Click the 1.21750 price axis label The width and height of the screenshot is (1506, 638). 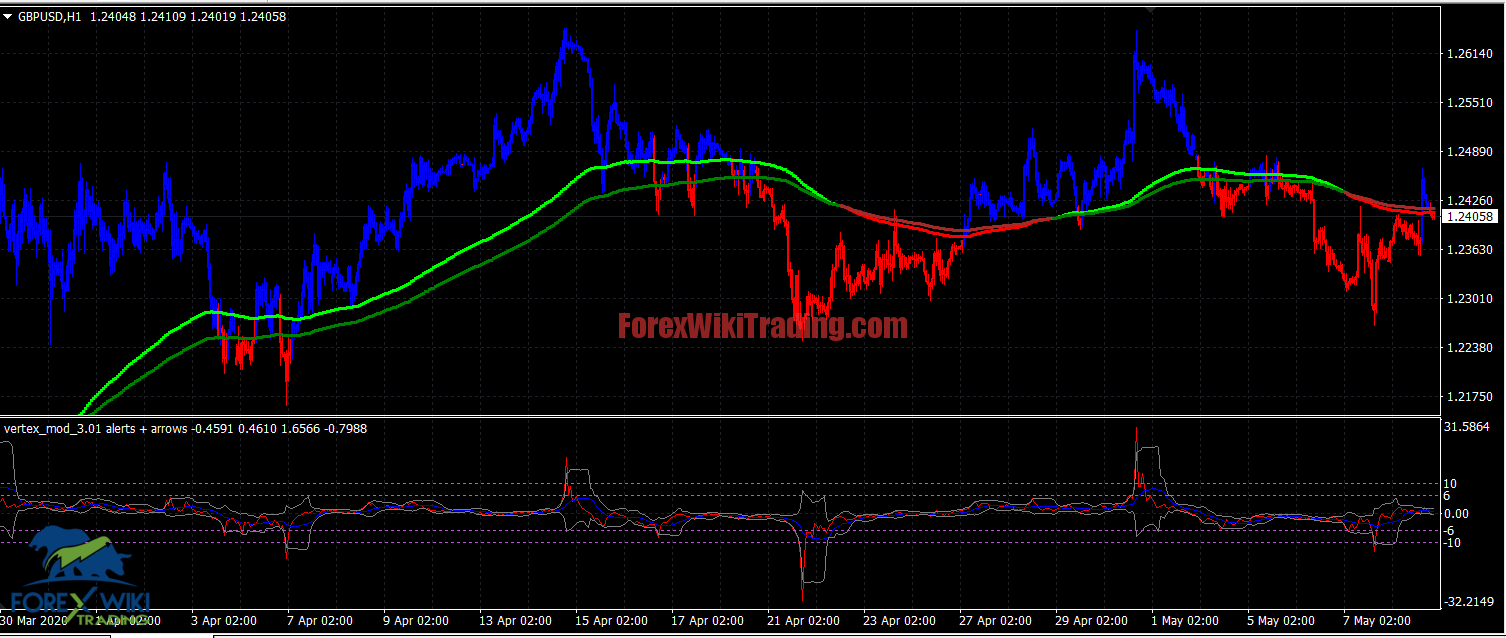pos(1469,397)
